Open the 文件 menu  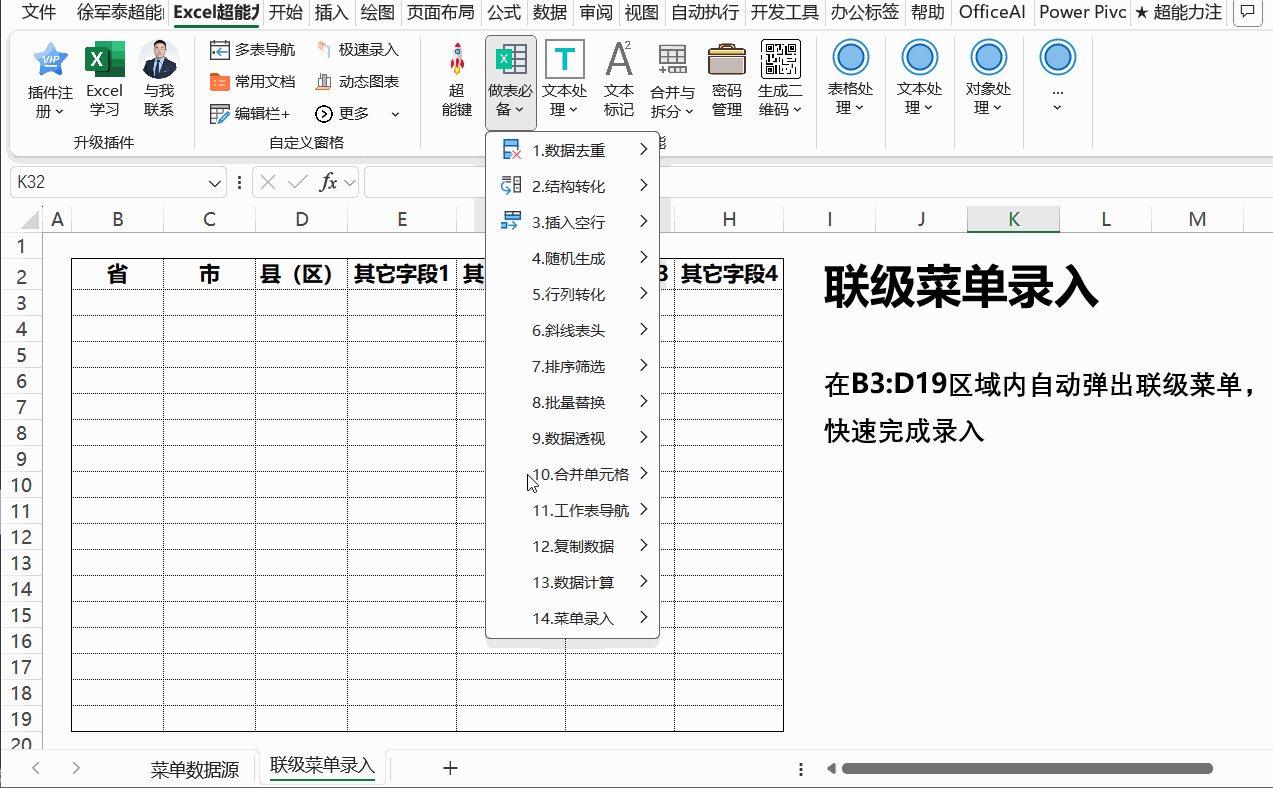39,12
